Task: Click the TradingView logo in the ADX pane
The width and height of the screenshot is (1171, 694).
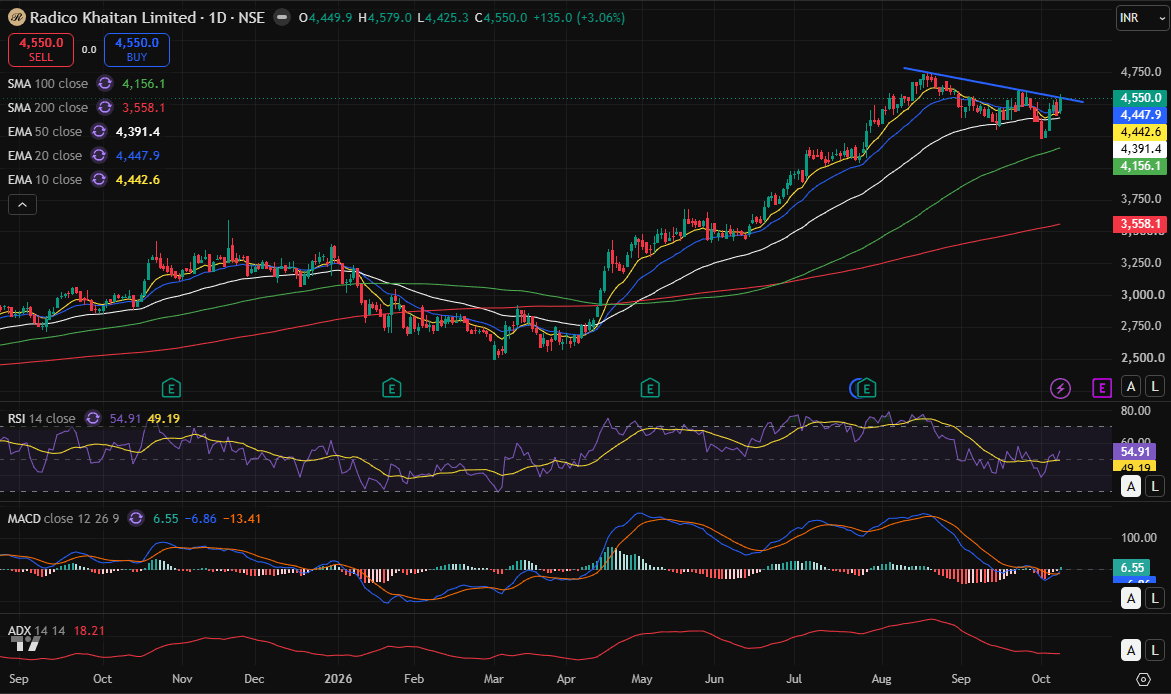Action: (27, 644)
